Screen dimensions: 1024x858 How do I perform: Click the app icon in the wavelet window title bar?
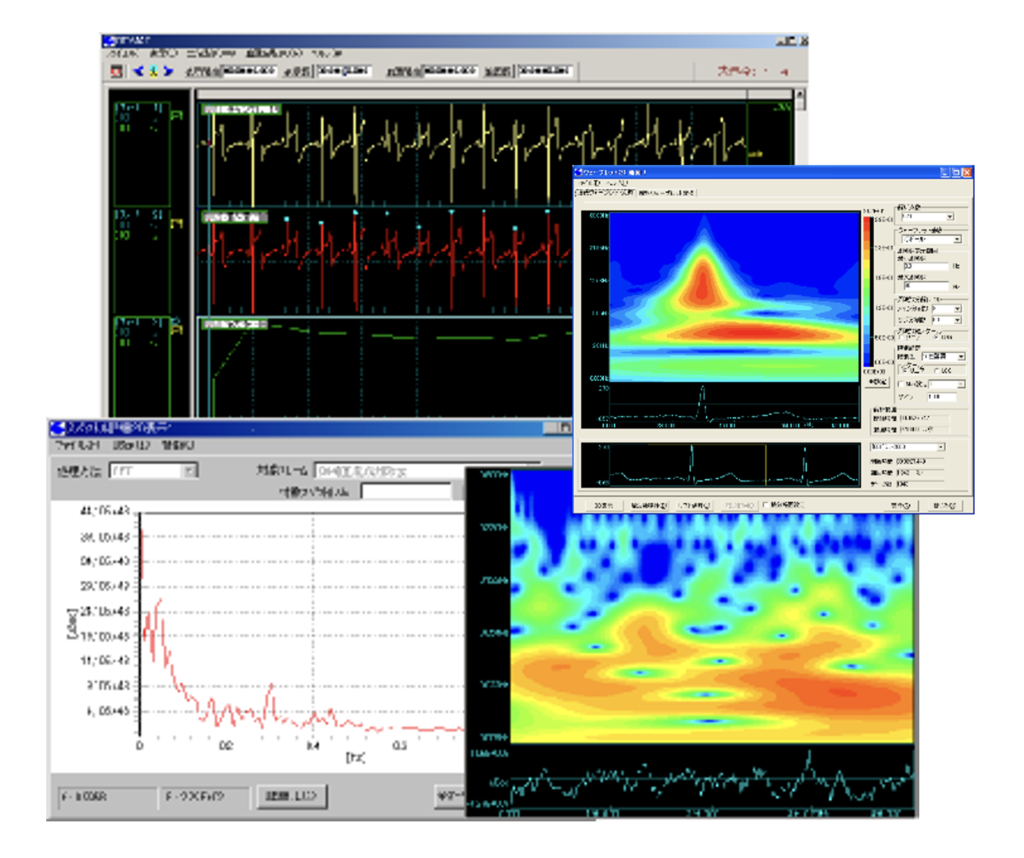578,172
